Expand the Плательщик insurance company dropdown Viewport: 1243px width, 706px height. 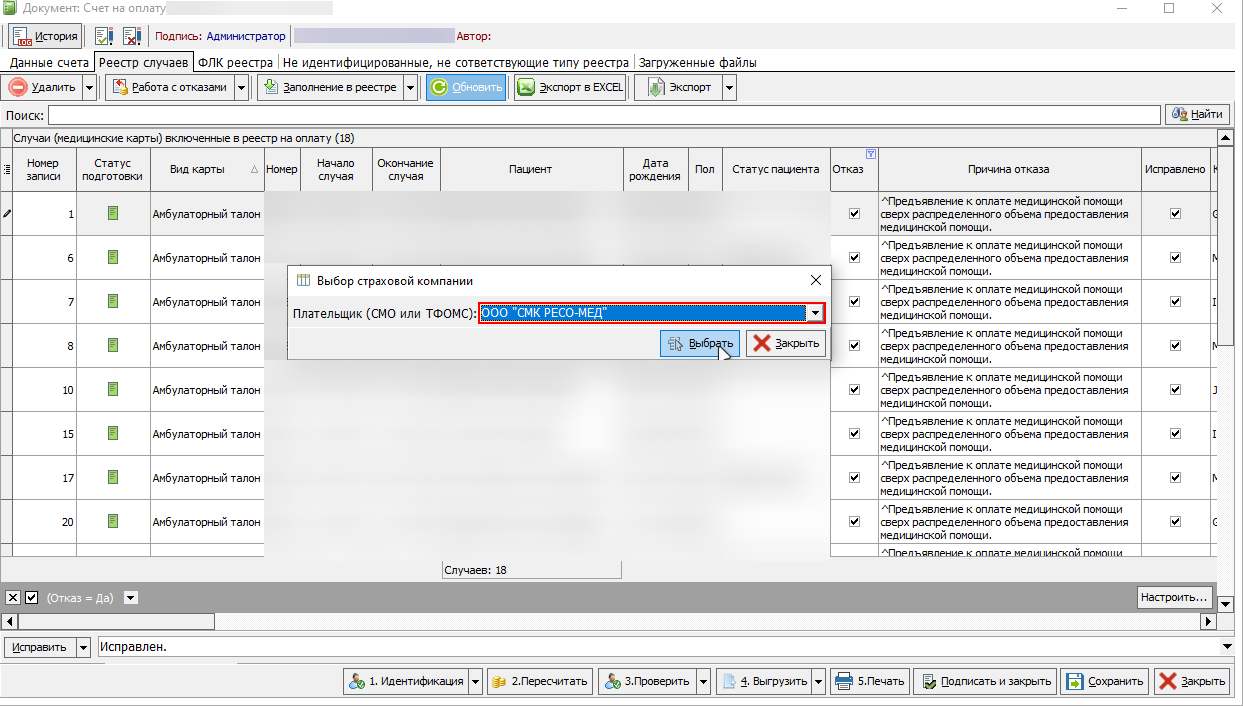pyautogui.click(x=816, y=313)
